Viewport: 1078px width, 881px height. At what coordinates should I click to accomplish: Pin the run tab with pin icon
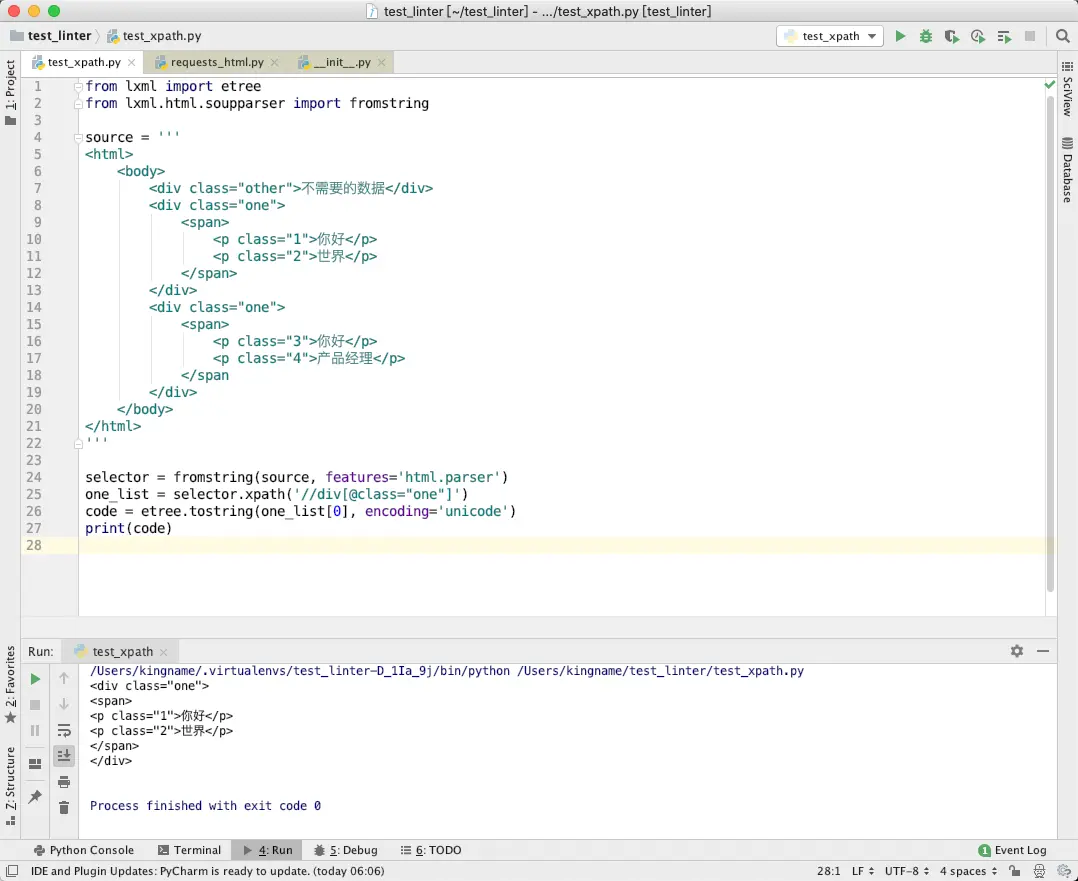coord(35,796)
